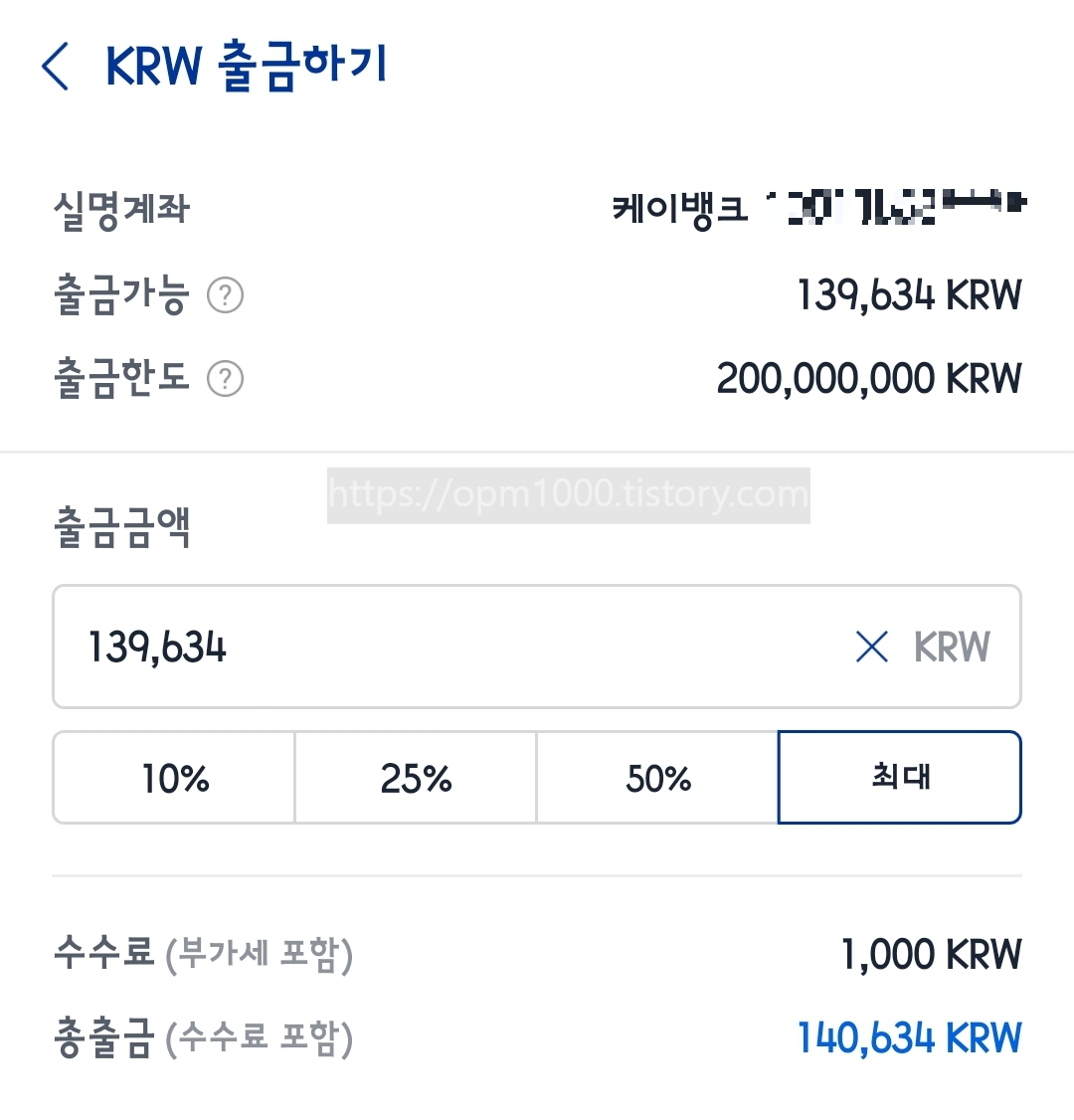The image size is (1074, 1120).
Task: Select the 50% withdrawal amount option
Action: [656, 778]
